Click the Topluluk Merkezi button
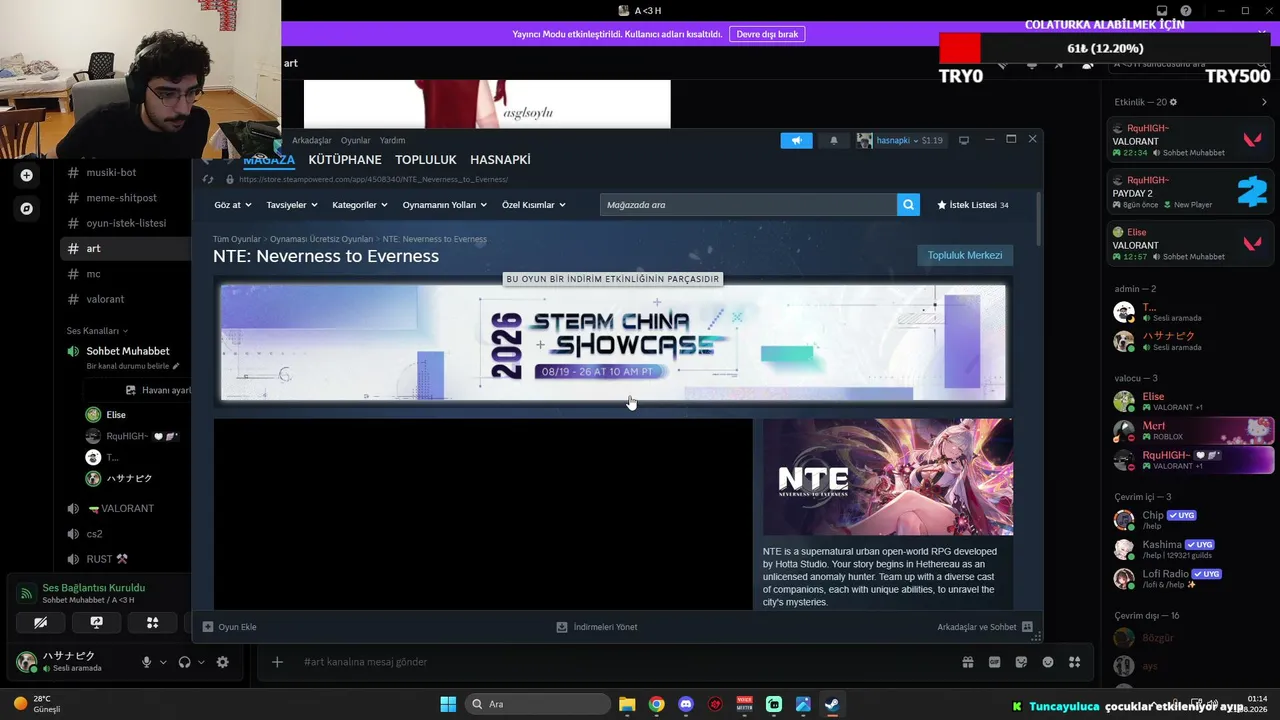Screen dimensions: 1280x720 (x=965, y=255)
